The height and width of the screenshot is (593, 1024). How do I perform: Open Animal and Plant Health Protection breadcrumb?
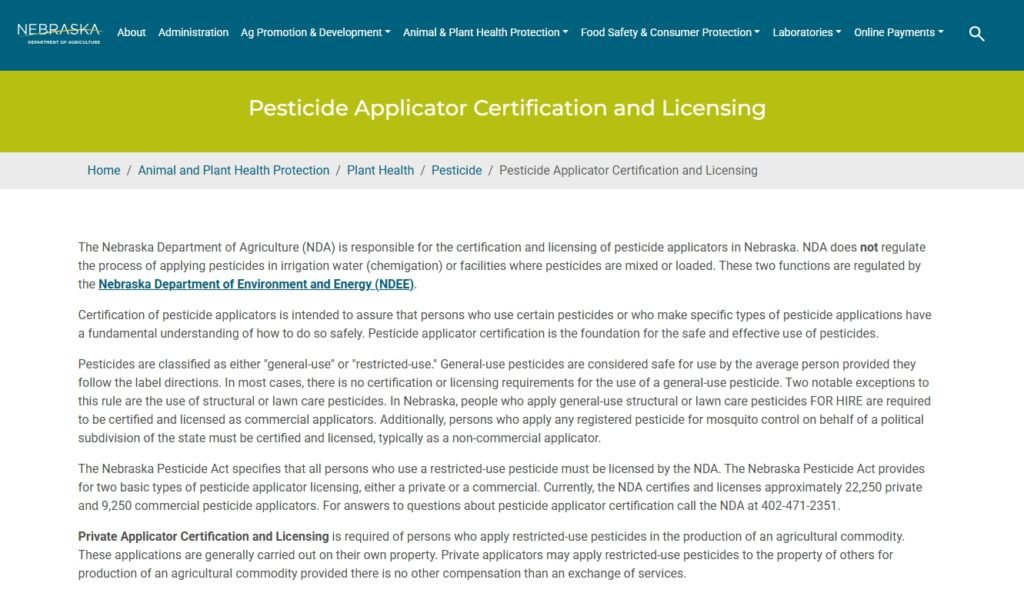point(233,170)
